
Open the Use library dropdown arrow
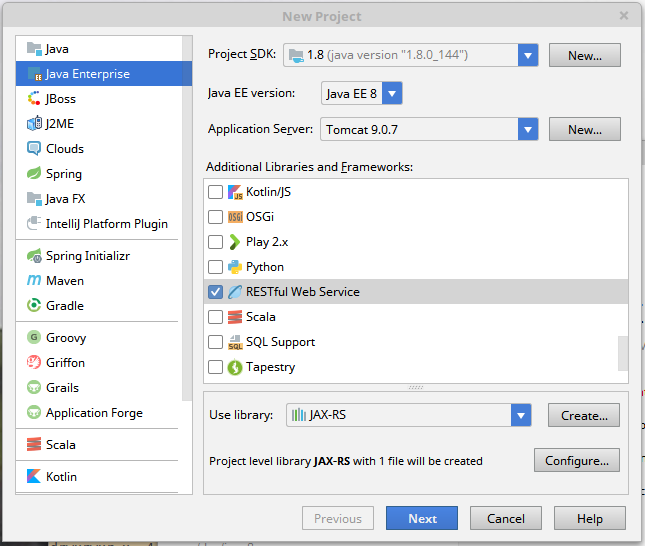(x=521, y=415)
